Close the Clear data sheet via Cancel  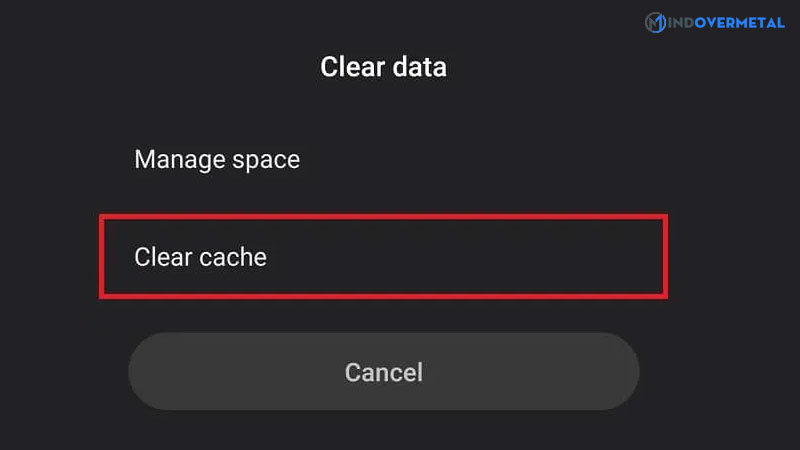tap(383, 372)
